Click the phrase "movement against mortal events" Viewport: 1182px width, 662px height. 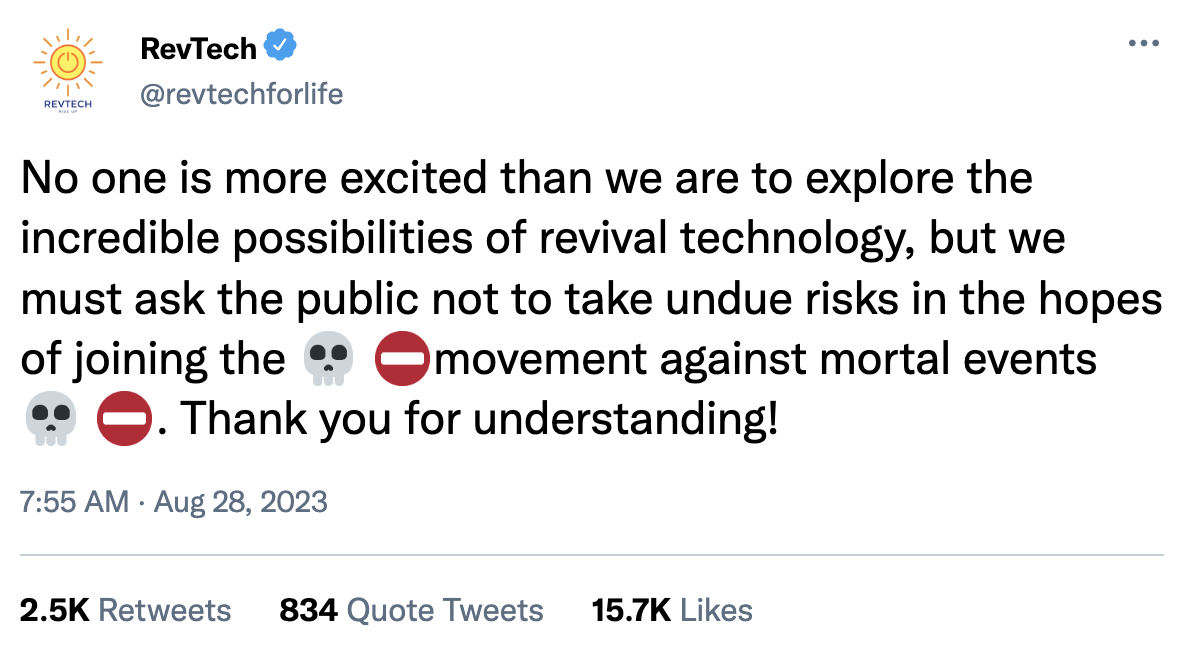click(x=766, y=359)
